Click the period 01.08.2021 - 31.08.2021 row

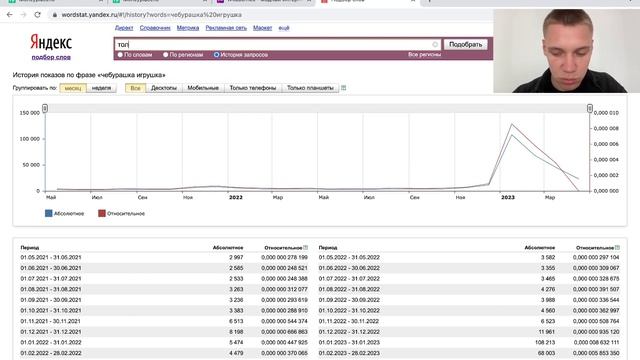tap(164, 289)
